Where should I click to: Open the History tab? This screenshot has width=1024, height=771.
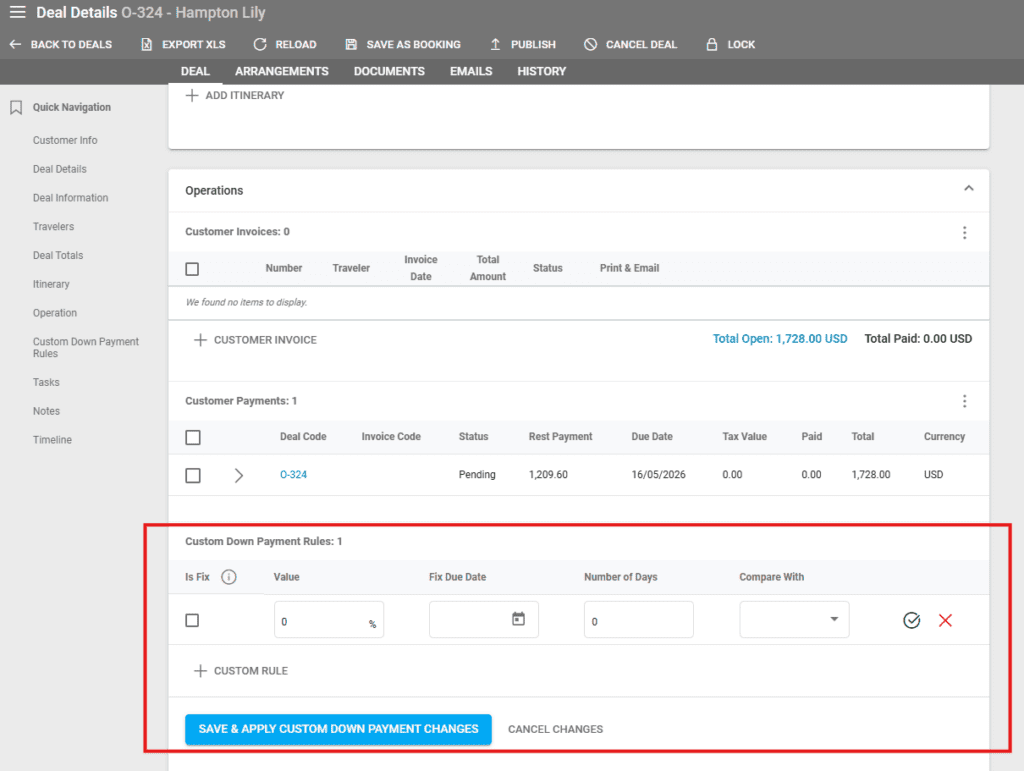541,72
